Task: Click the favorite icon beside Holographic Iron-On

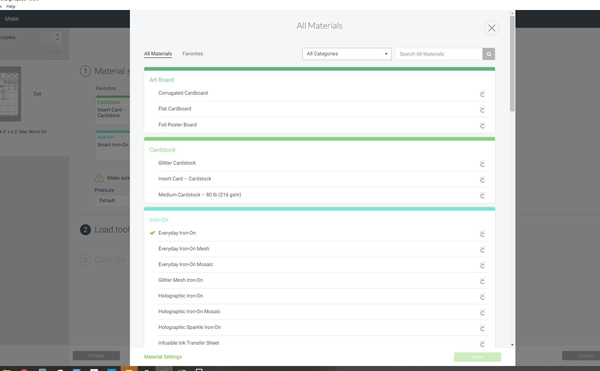Action: [x=482, y=297]
